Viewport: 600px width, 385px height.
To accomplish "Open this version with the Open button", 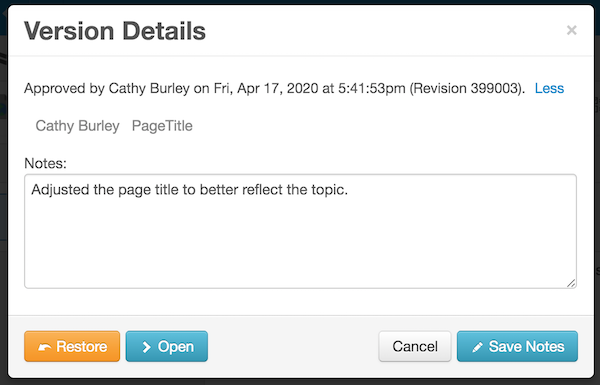I will point(166,346).
